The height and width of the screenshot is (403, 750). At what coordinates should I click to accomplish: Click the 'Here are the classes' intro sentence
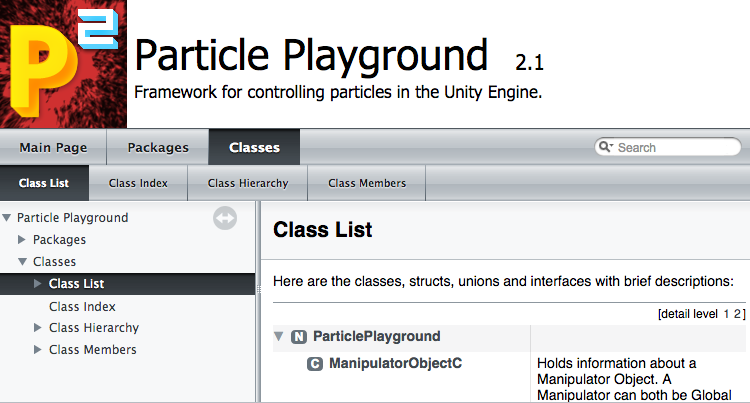[x=503, y=281]
